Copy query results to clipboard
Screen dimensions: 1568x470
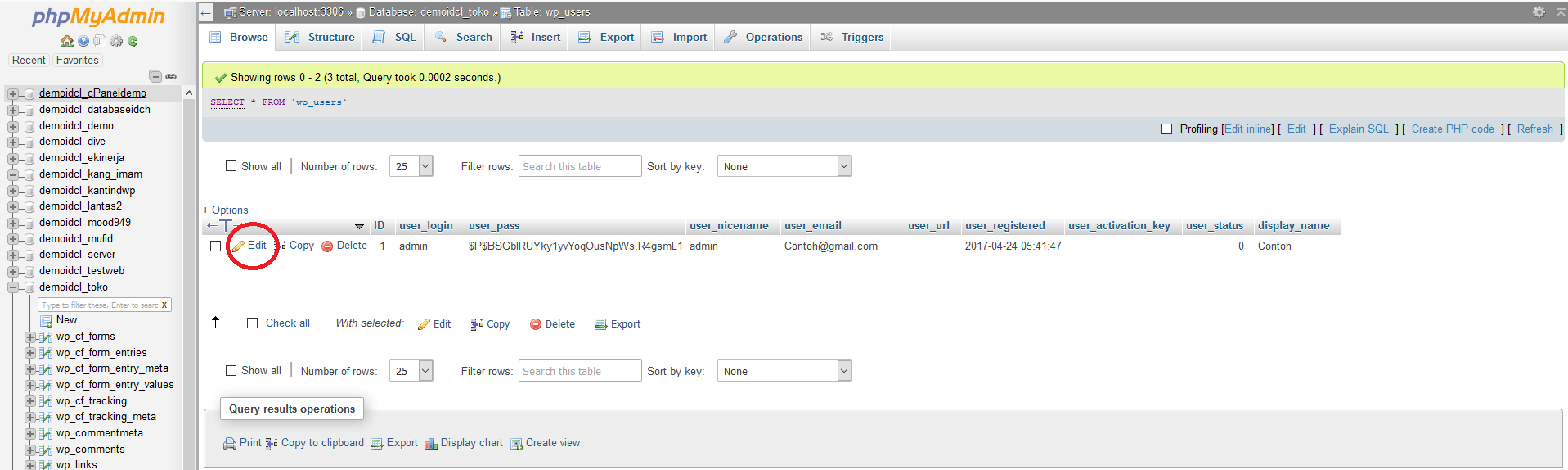315,443
